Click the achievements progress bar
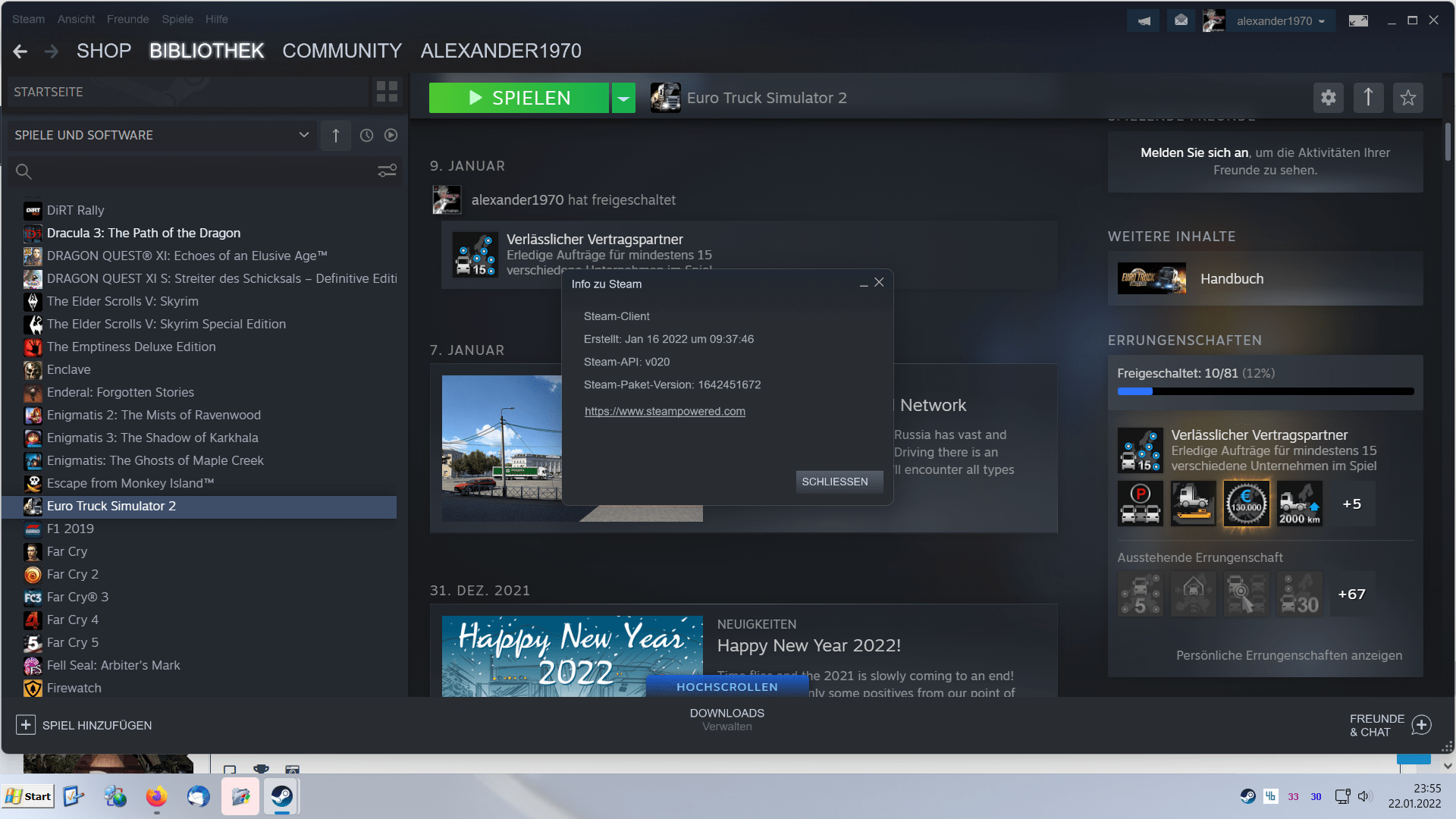This screenshot has width=1456, height=819. pyautogui.click(x=1265, y=391)
